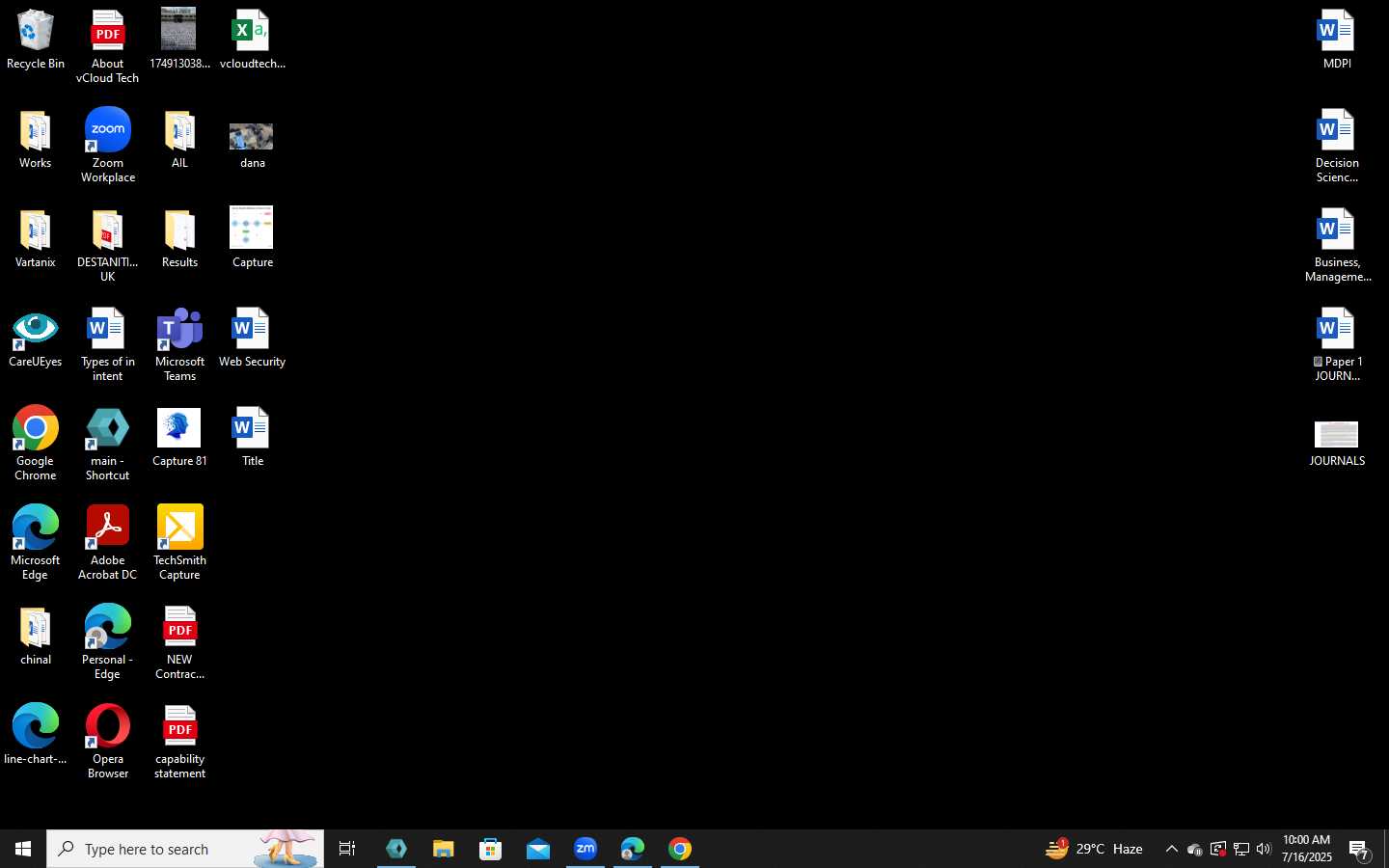Screen dimensions: 1389x868
Task: Open Task View from the taskbar
Action: (x=347, y=849)
